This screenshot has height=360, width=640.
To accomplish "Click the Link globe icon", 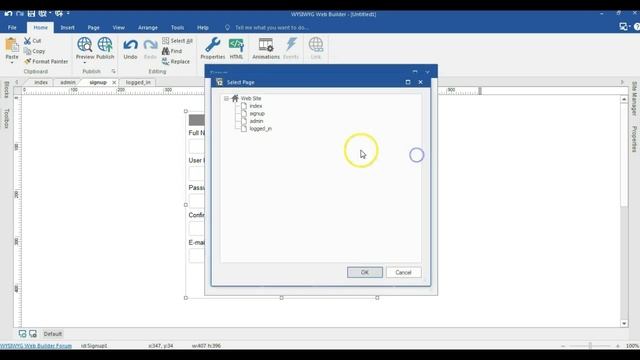I will point(316,45).
